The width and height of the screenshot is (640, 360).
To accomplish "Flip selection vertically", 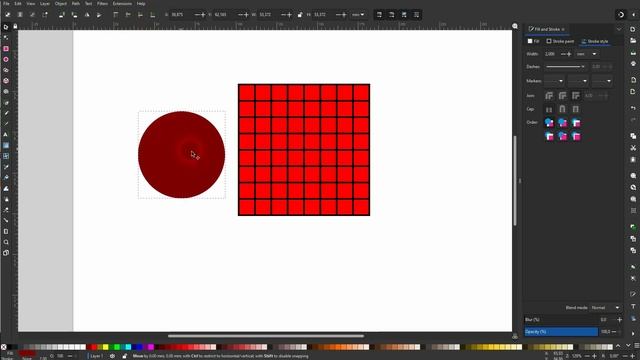I will pyautogui.click(x=99, y=15).
